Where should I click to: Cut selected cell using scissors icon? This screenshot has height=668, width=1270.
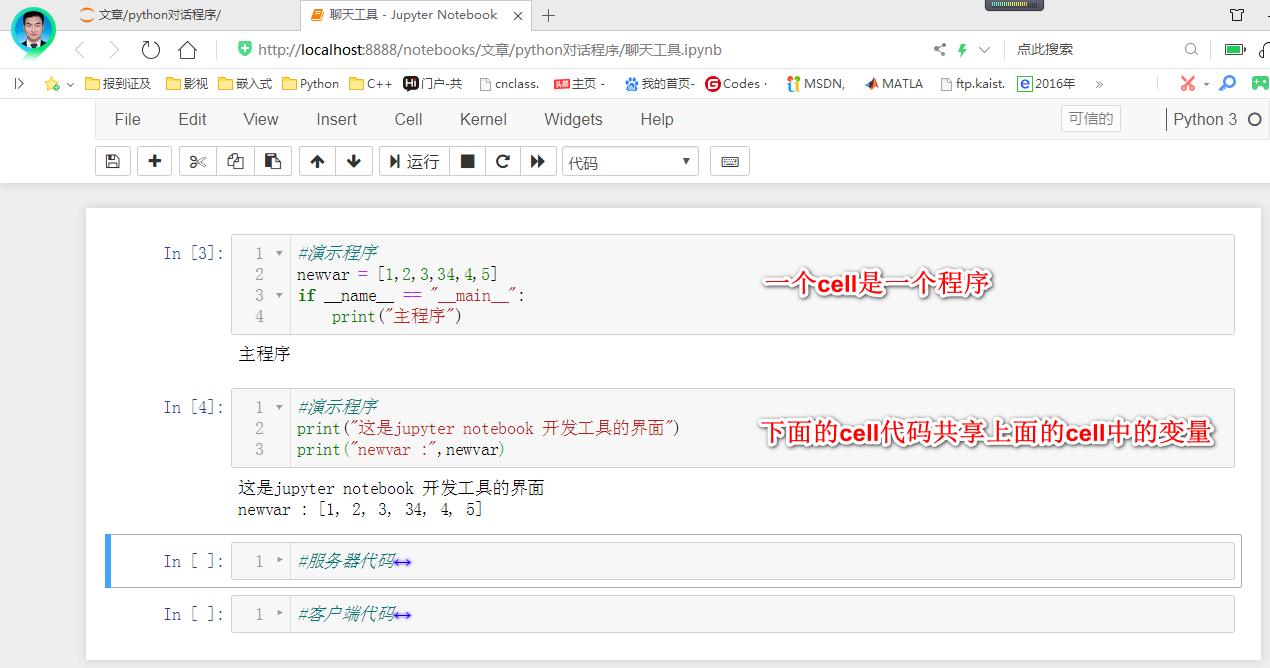[198, 161]
